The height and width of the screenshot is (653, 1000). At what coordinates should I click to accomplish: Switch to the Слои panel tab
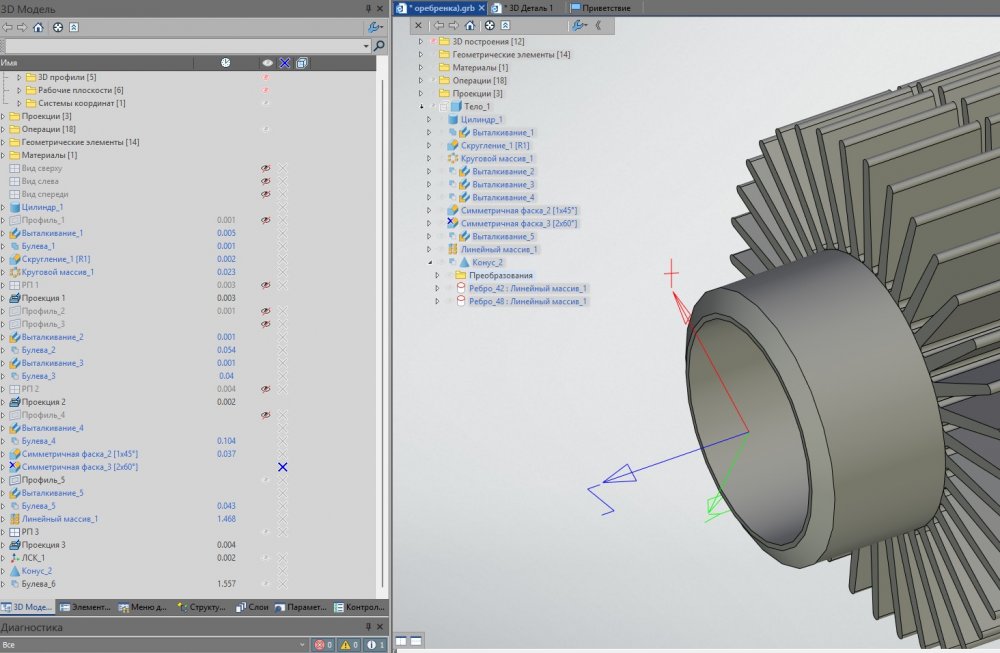(x=252, y=607)
